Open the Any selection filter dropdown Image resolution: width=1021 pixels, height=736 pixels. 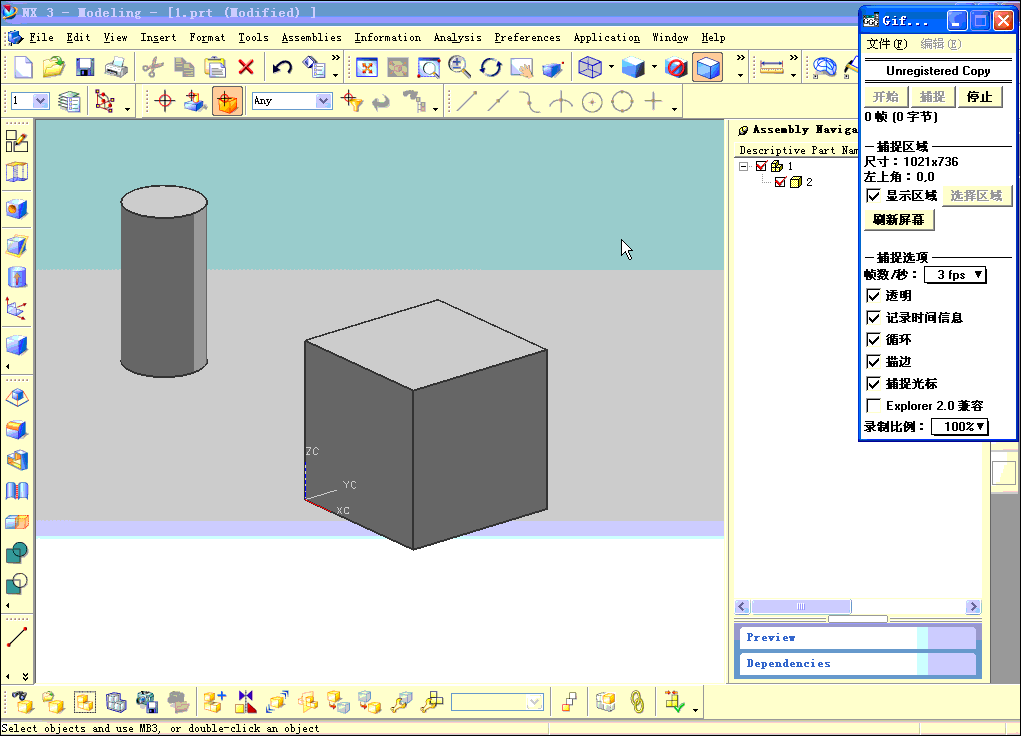pos(323,101)
